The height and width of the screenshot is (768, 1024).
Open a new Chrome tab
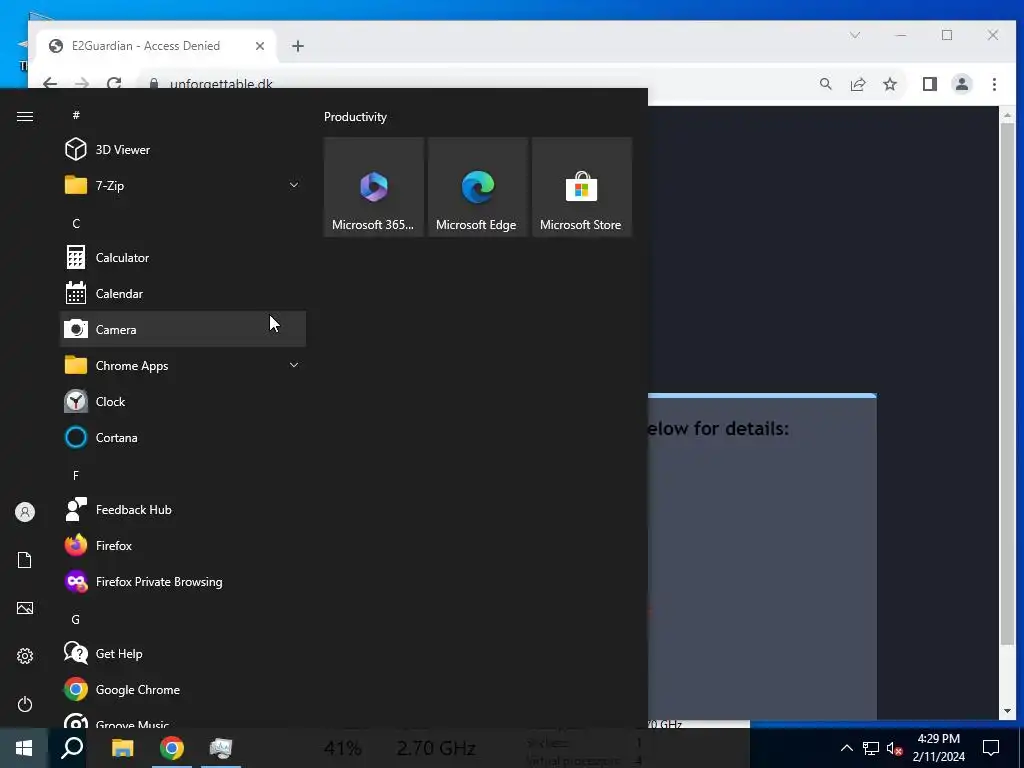(x=298, y=46)
